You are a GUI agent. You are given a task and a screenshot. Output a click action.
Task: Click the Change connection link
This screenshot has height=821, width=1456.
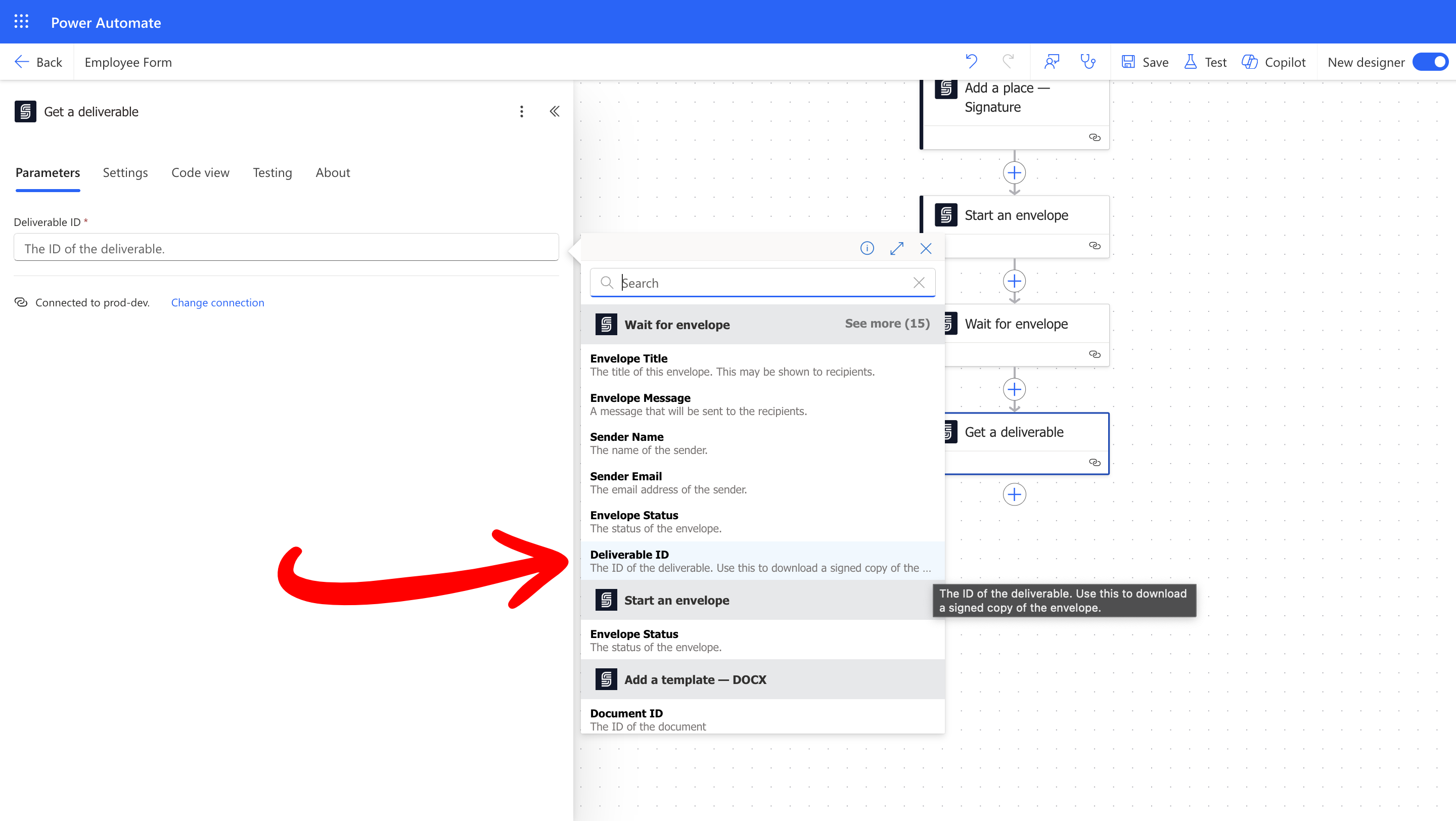(217, 303)
